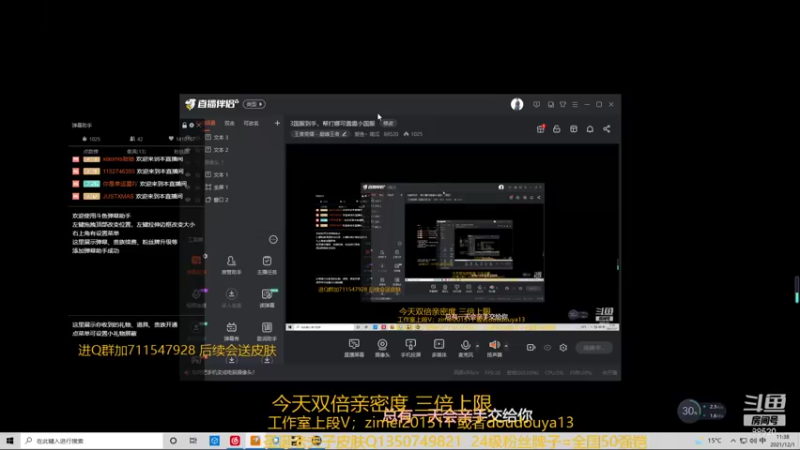Viewport: 800px width, 450px height.
Task: Toggle lock on the 全屏 1 source
Action: 198,187
